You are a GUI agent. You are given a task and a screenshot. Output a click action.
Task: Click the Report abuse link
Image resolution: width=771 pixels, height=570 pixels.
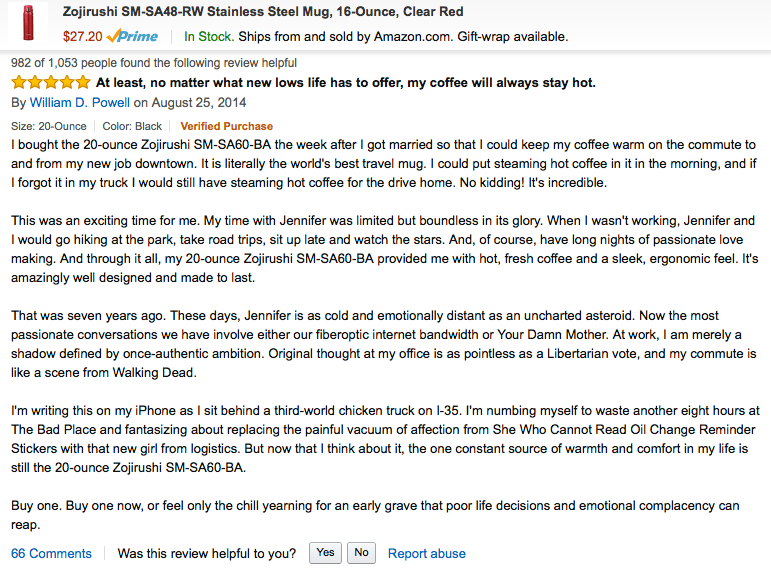(426, 553)
